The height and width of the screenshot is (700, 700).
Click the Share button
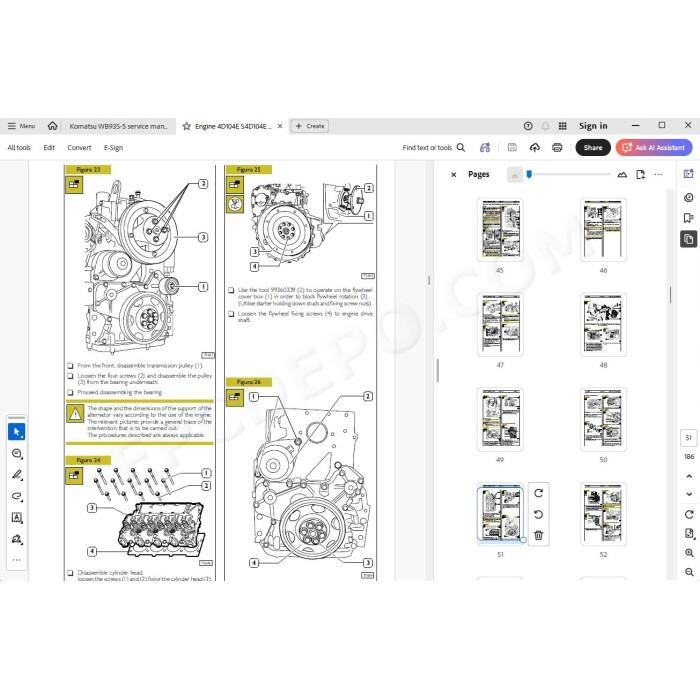593,148
